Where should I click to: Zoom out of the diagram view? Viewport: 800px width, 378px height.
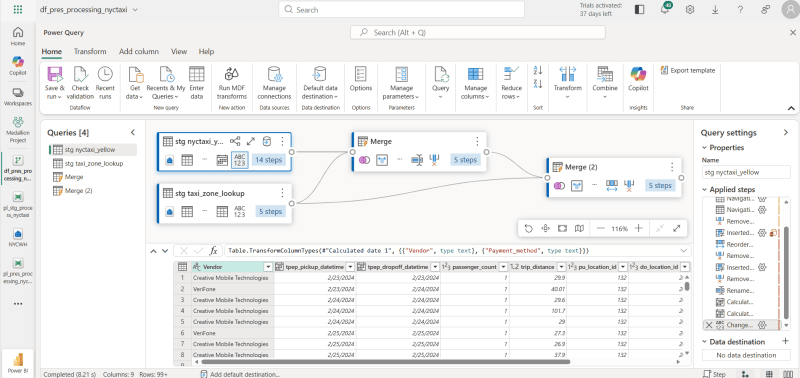point(601,229)
